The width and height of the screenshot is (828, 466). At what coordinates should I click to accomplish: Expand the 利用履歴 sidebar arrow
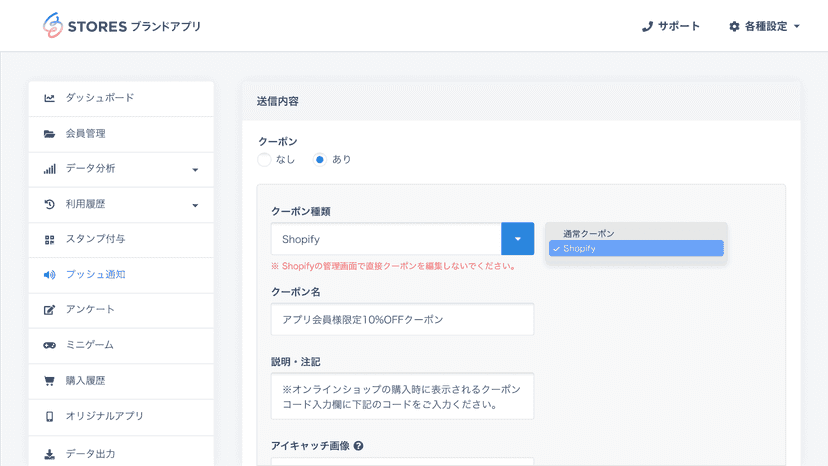coord(195,206)
